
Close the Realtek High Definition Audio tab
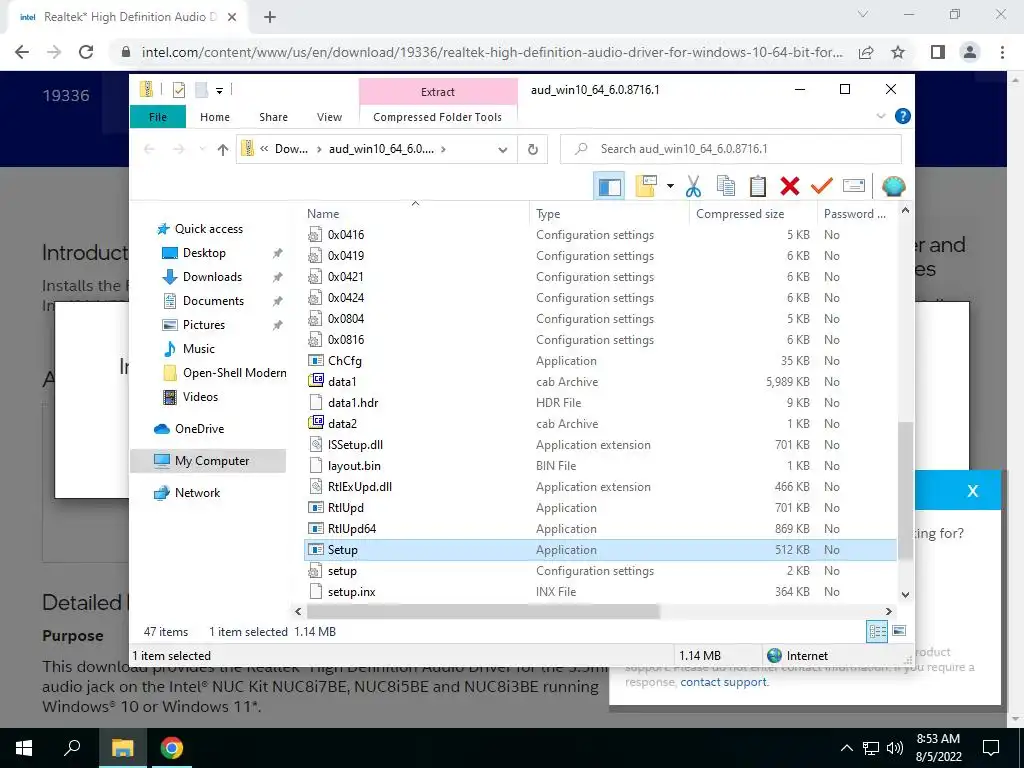[232, 17]
